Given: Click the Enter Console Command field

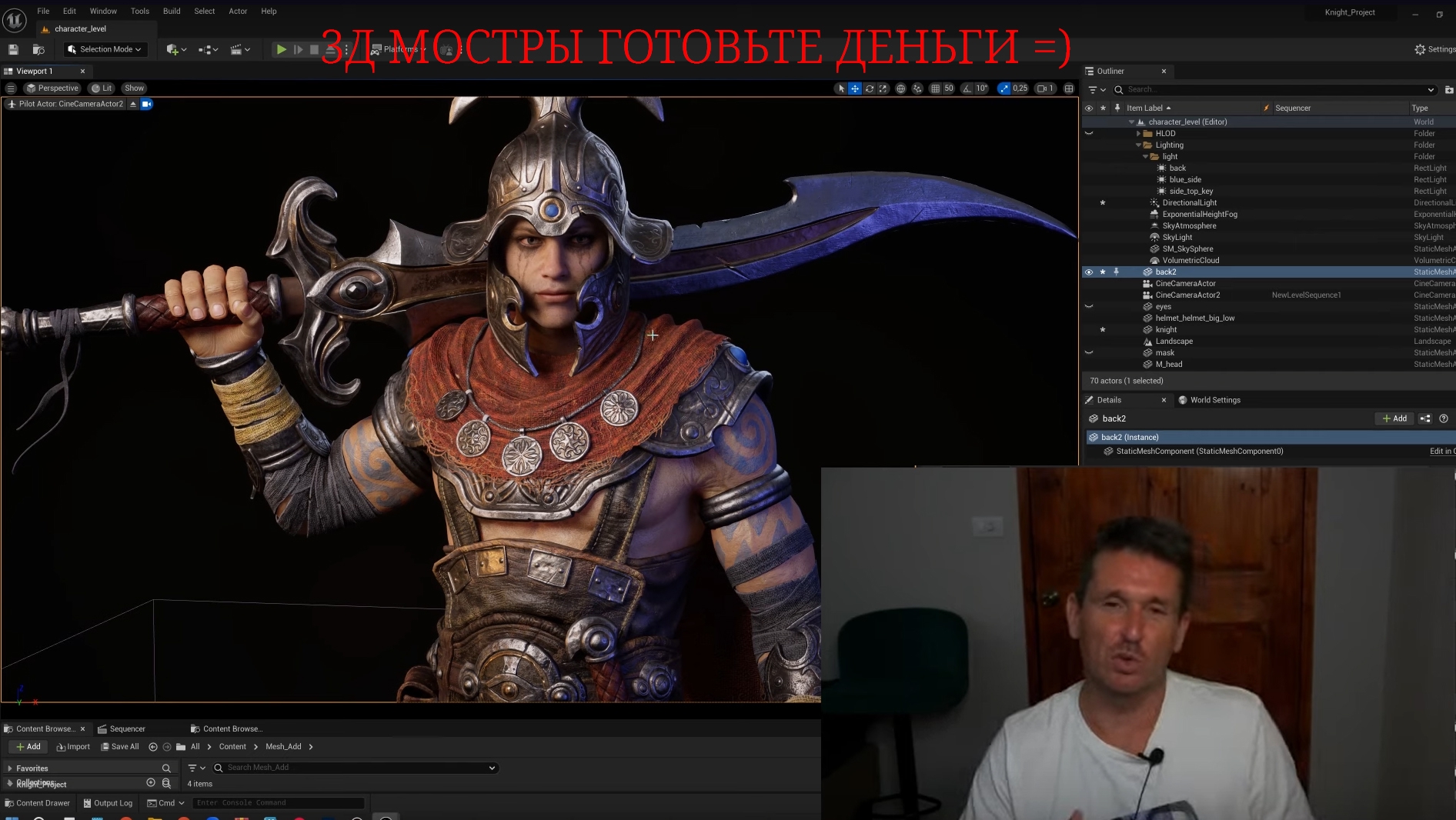Looking at the screenshot, I should 279,802.
